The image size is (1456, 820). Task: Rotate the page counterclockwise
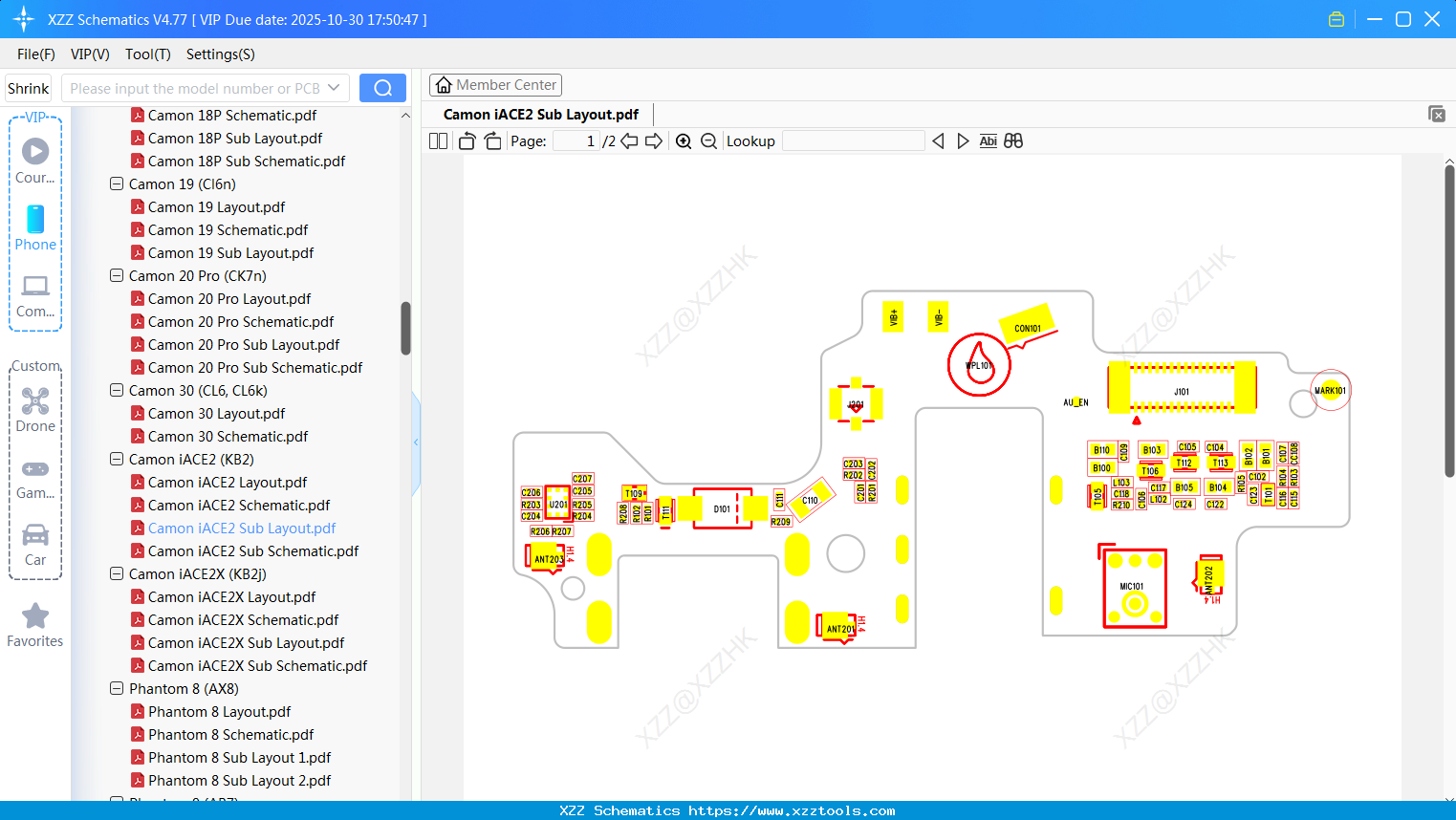467,141
